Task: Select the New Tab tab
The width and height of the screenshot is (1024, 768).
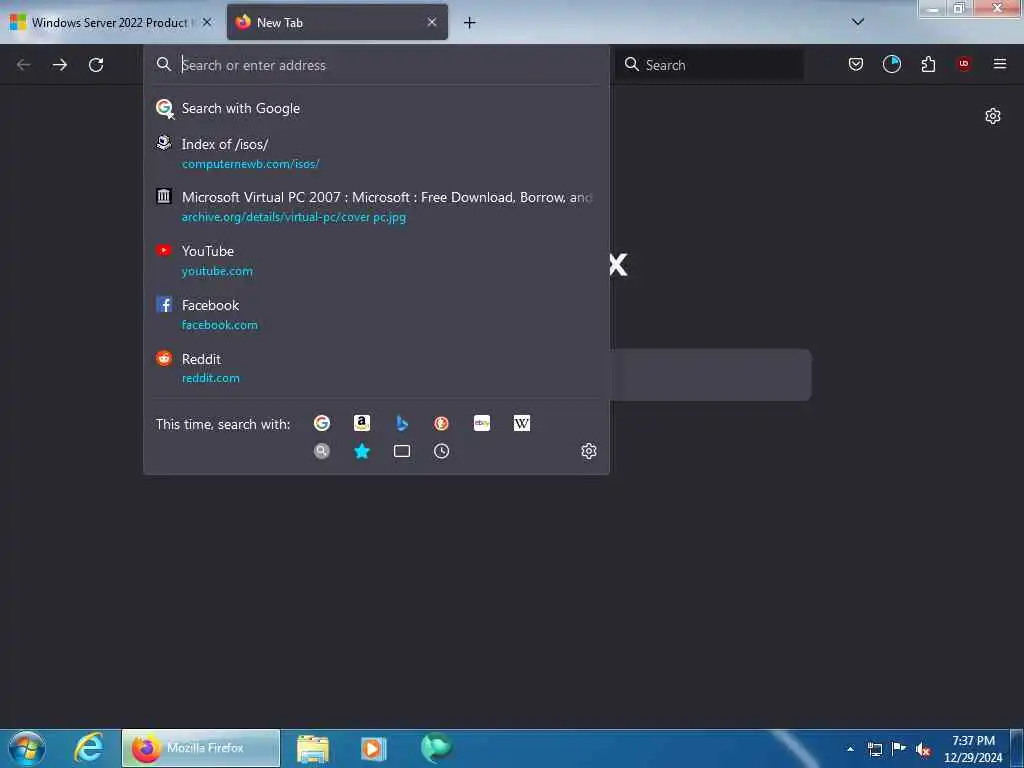Action: point(338,22)
